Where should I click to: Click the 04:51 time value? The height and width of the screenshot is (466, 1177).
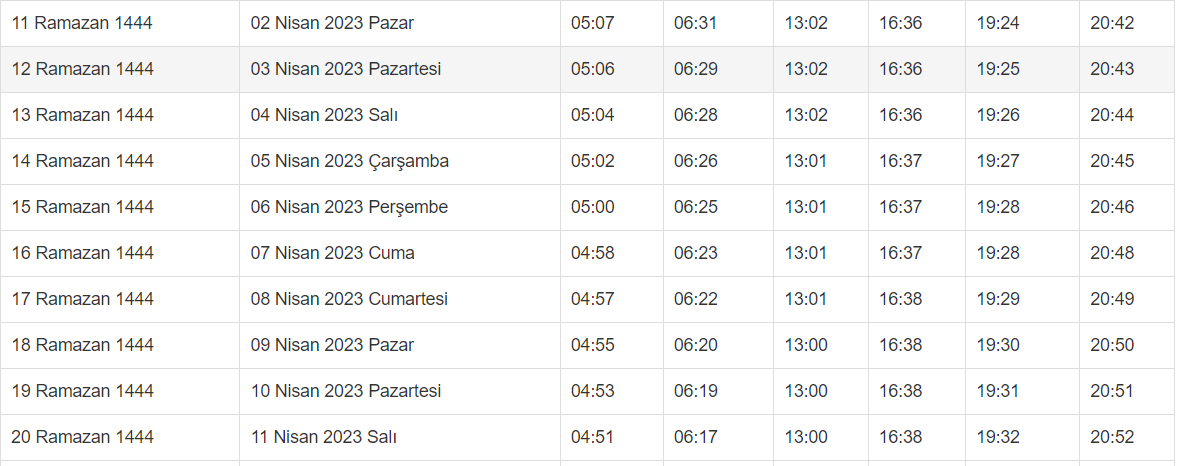click(x=593, y=437)
